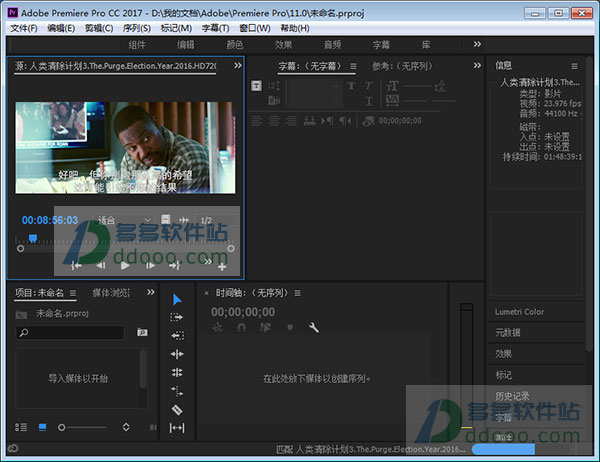Click the search magnifier in project panel
Viewport: 600px width, 462px height.
tap(24, 333)
